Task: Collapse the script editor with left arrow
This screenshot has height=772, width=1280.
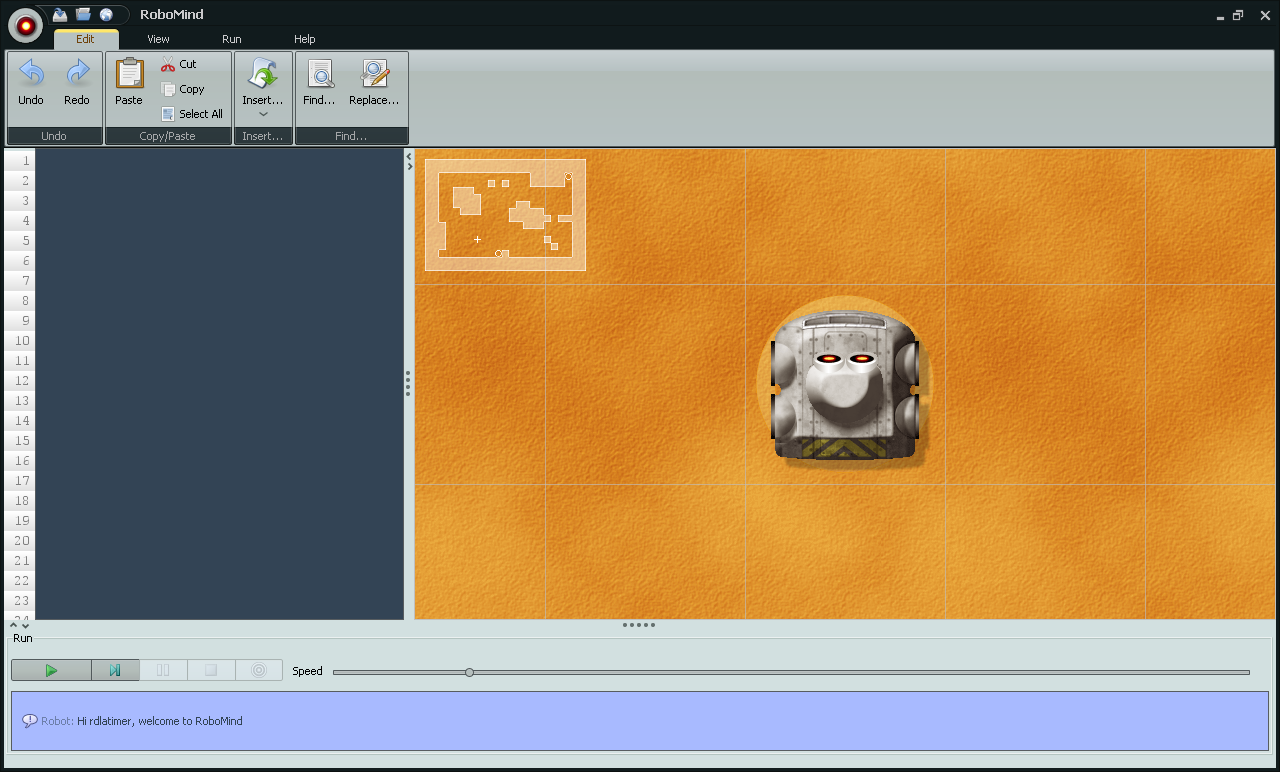Action: [409, 156]
